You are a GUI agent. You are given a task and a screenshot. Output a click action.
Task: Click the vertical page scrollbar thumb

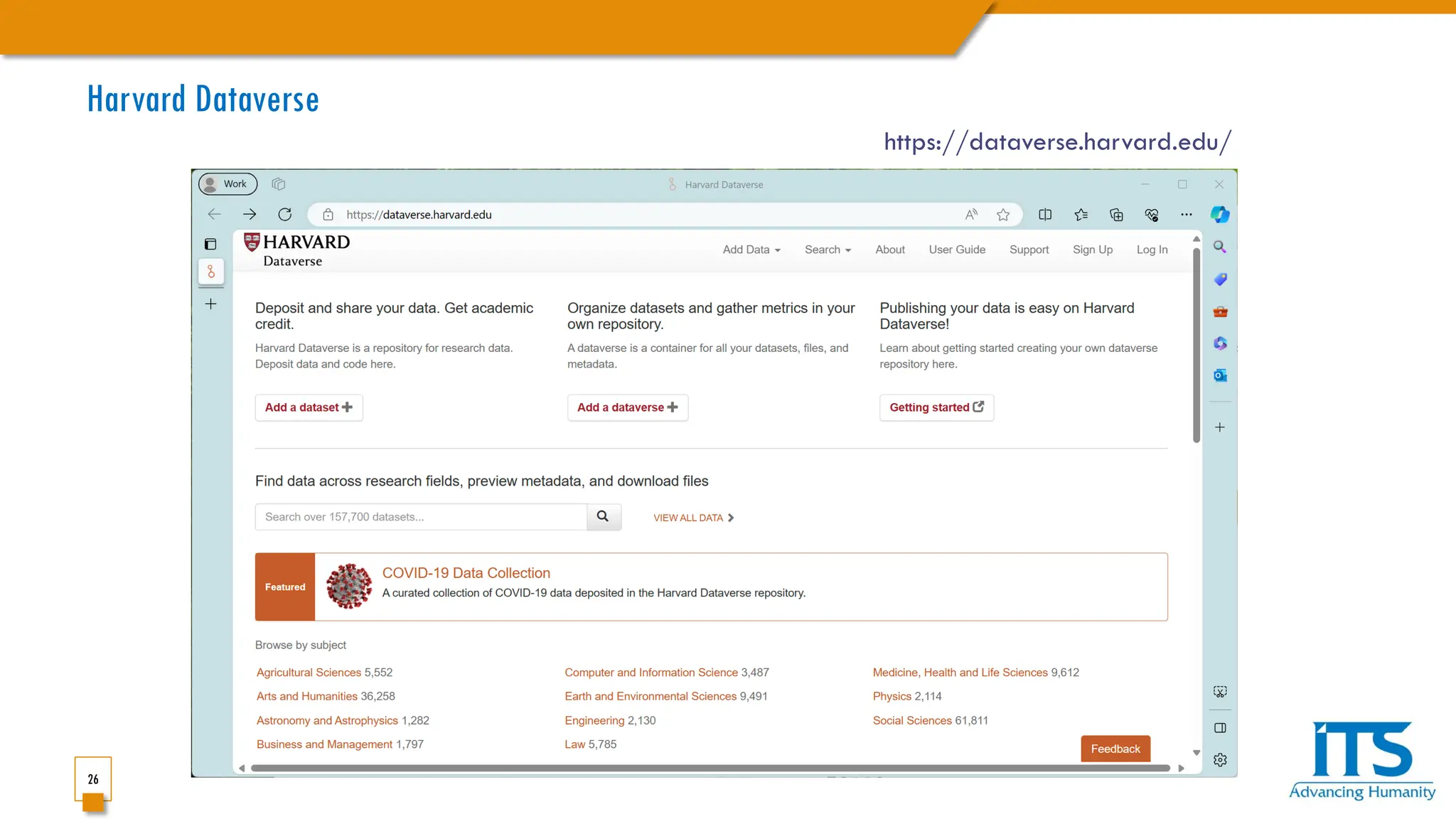pyautogui.click(x=1197, y=345)
